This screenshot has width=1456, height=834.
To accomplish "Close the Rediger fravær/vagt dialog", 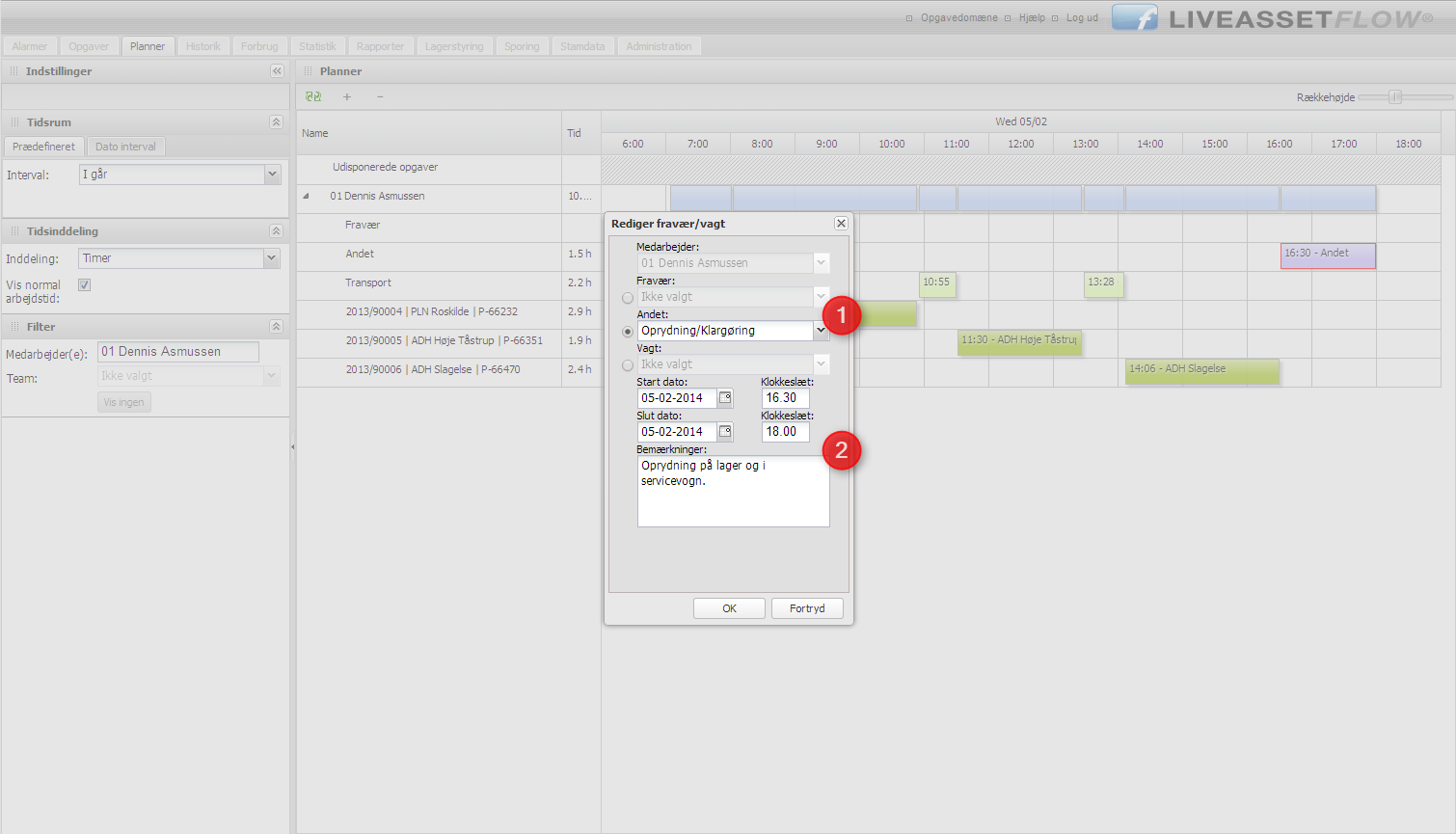I will coord(841,224).
